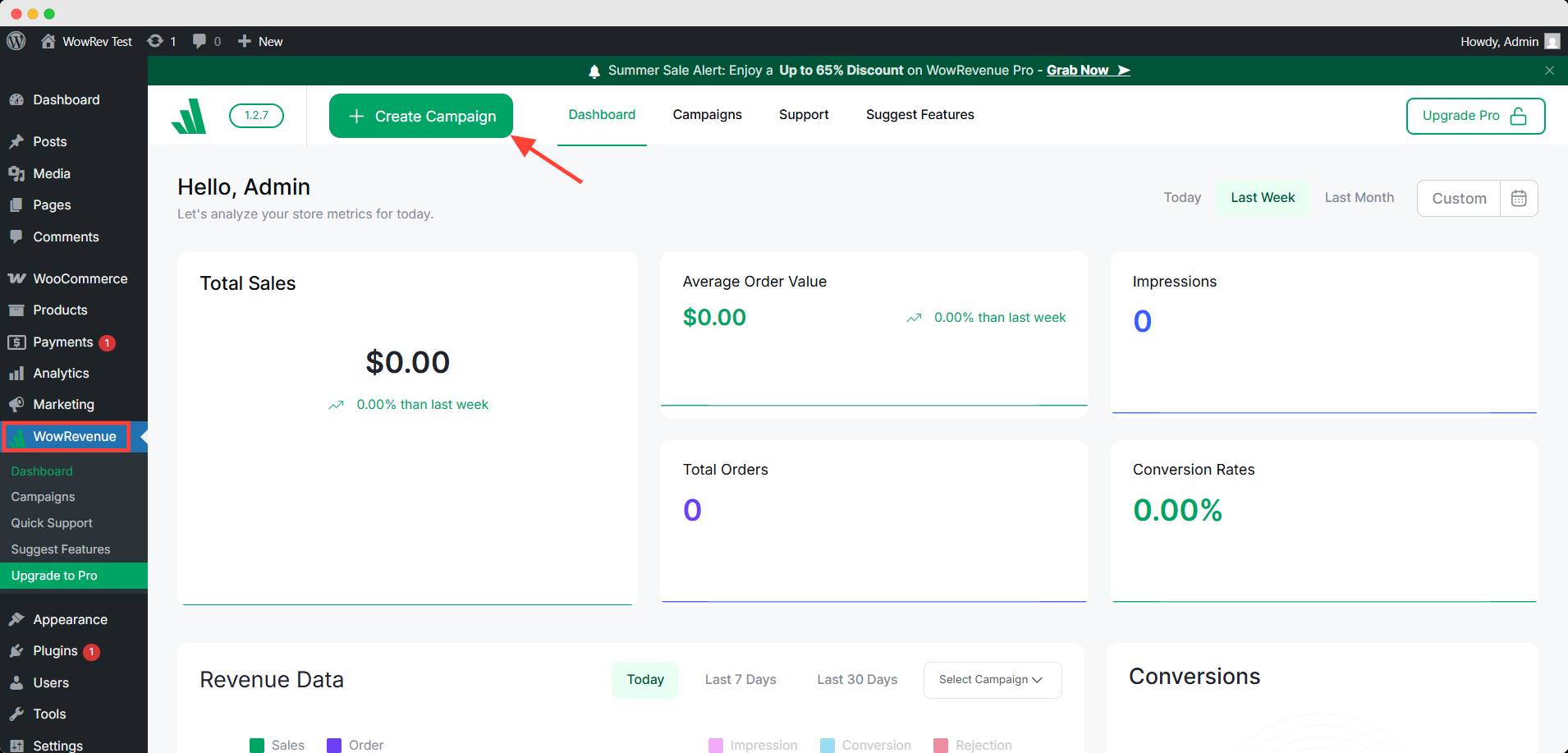This screenshot has height=753, width=1568.
Task: Click the plus New icon in admin bar
Action: click(244, 41)
